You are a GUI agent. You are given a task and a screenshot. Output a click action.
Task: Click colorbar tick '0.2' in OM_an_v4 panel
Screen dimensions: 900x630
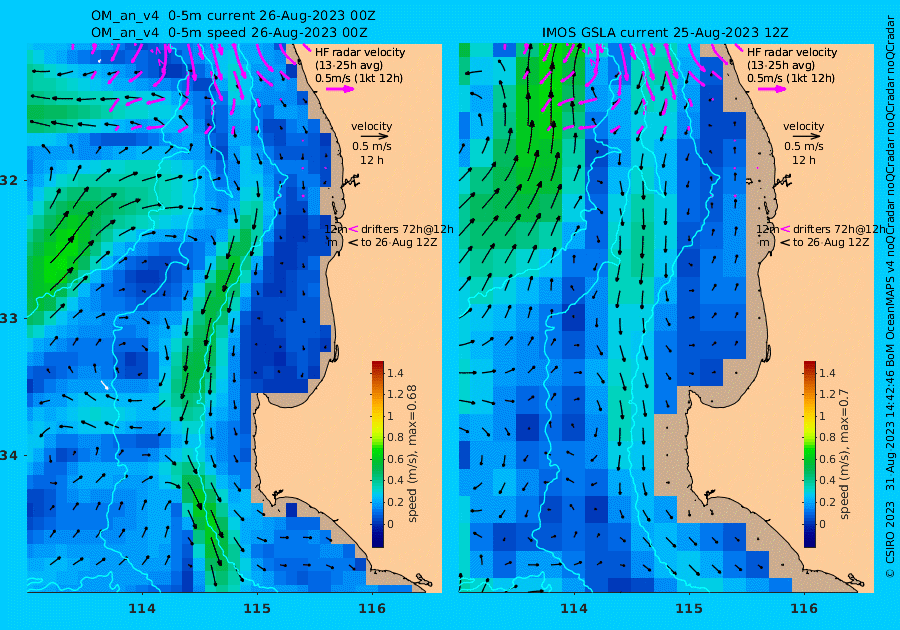click(x=395, y=502)
